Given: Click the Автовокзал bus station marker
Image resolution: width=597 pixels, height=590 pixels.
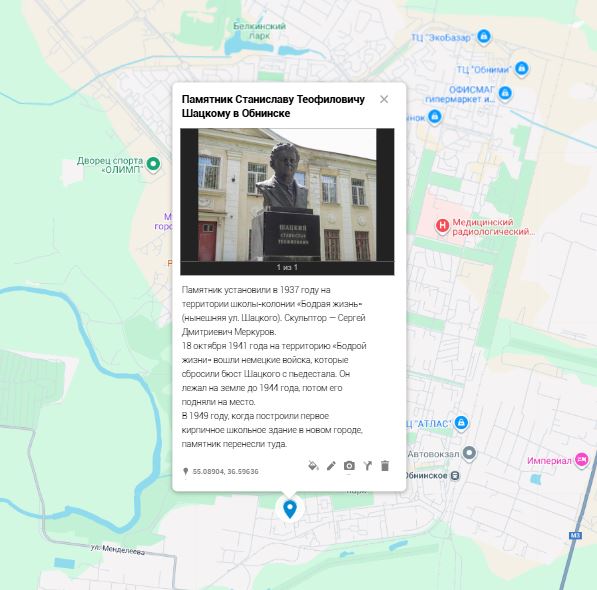Looking at the screenshot, I should click(x=469, y=453).
